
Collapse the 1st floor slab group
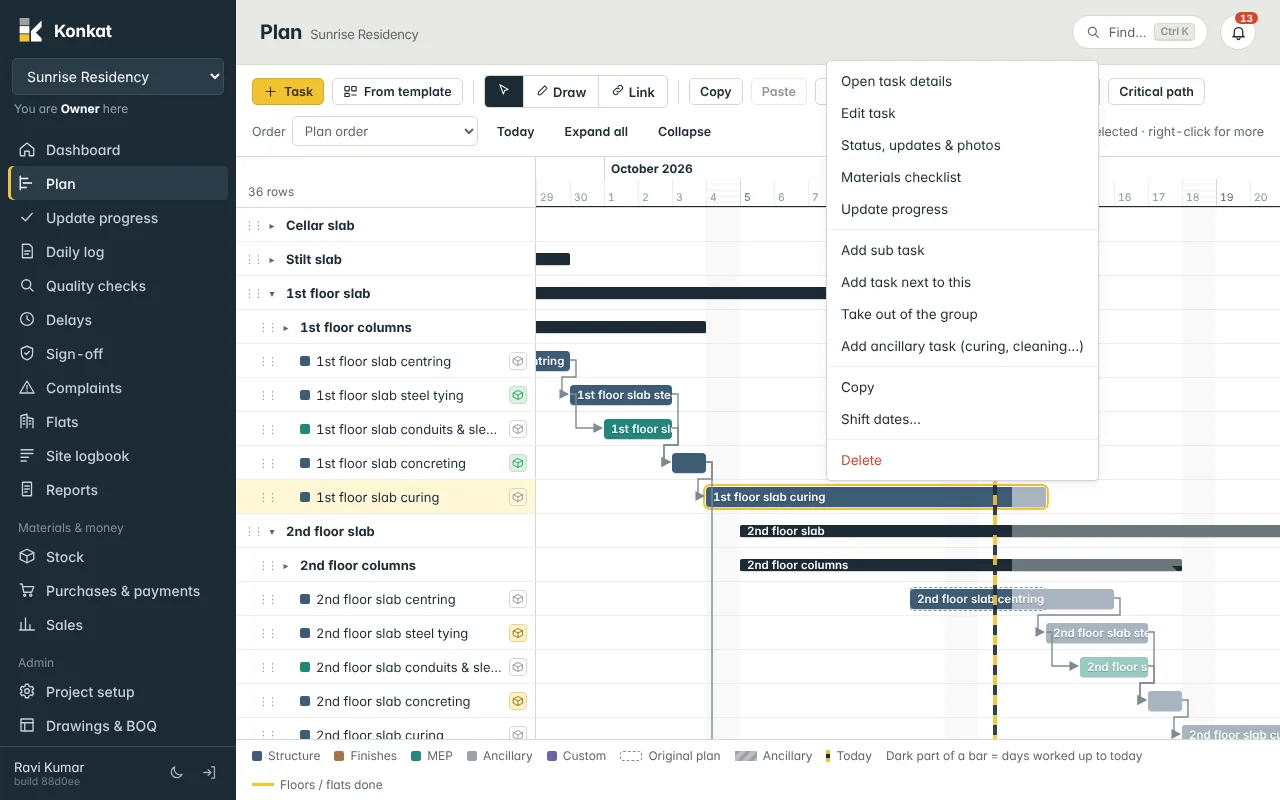coord(272,294)
